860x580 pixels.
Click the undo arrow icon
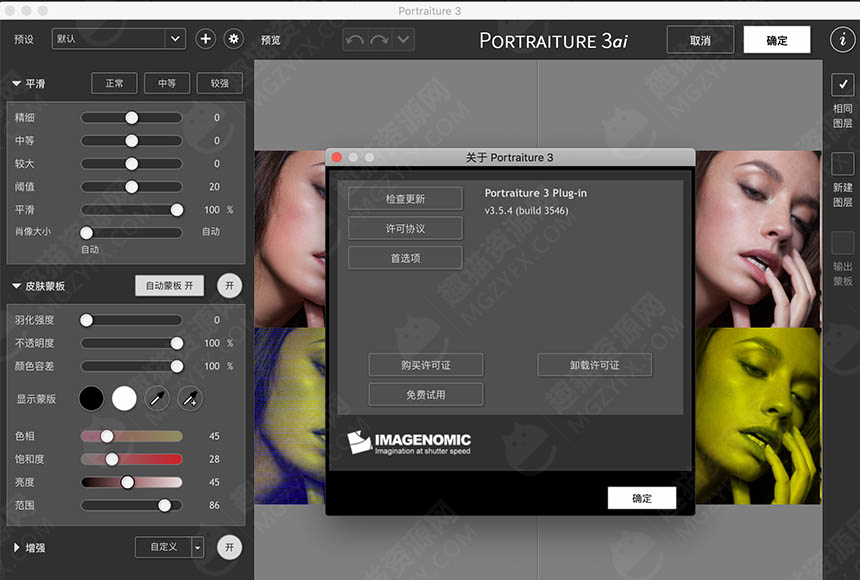[x=354, y=40]
